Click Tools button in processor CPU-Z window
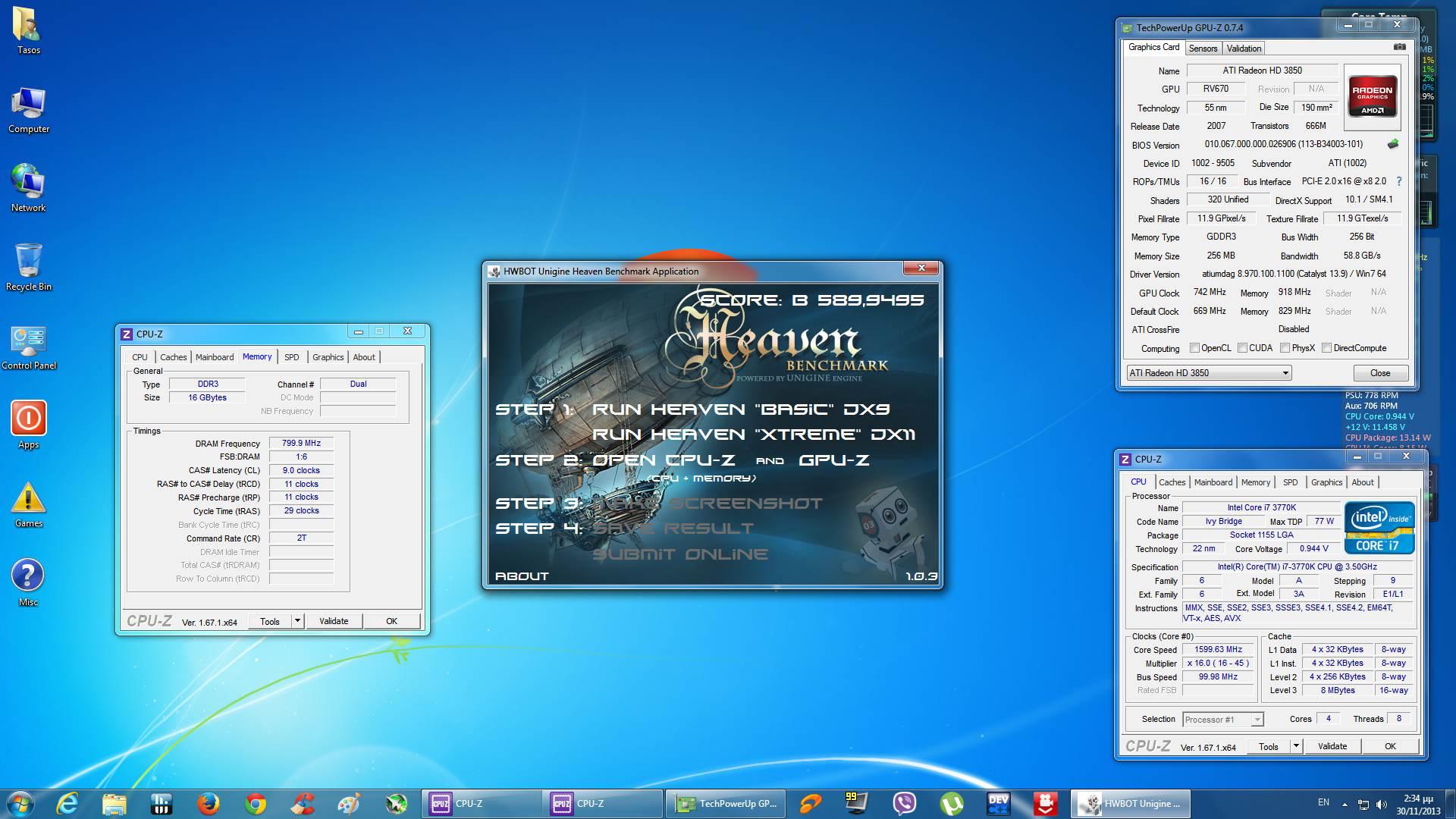This screenshot has height=819, width=1456. (x=1269, y=746)
